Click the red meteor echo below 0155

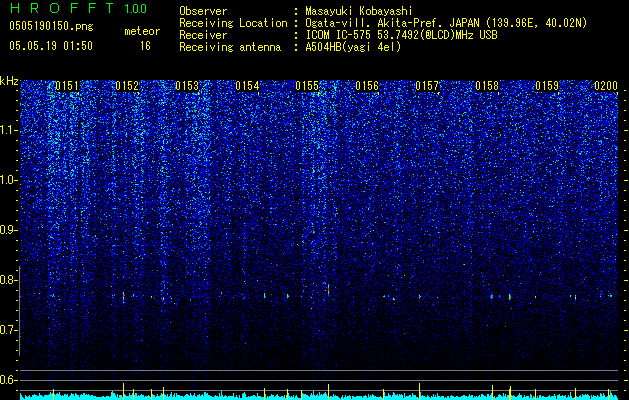click(x=328, y=289)
